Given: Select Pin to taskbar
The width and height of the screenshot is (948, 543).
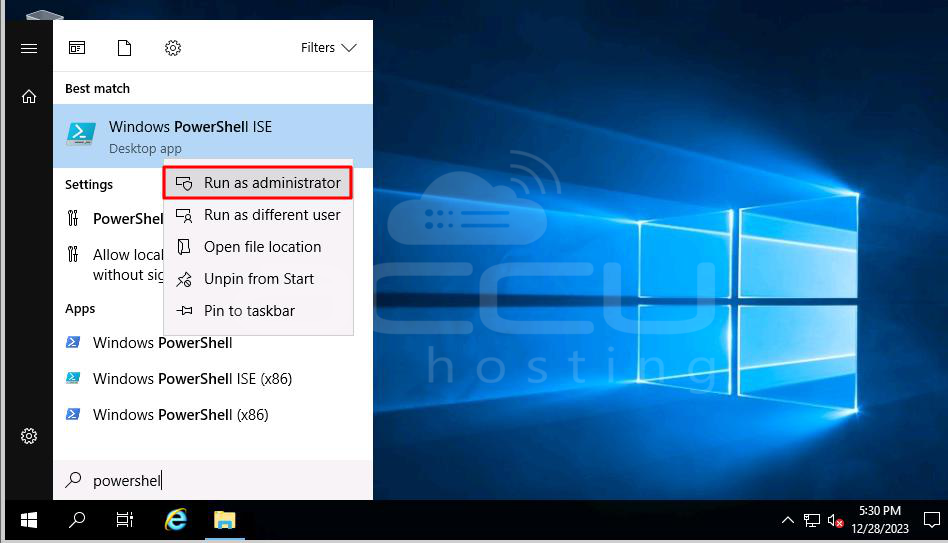Looking at the screenshot, I should pos(258,311).
